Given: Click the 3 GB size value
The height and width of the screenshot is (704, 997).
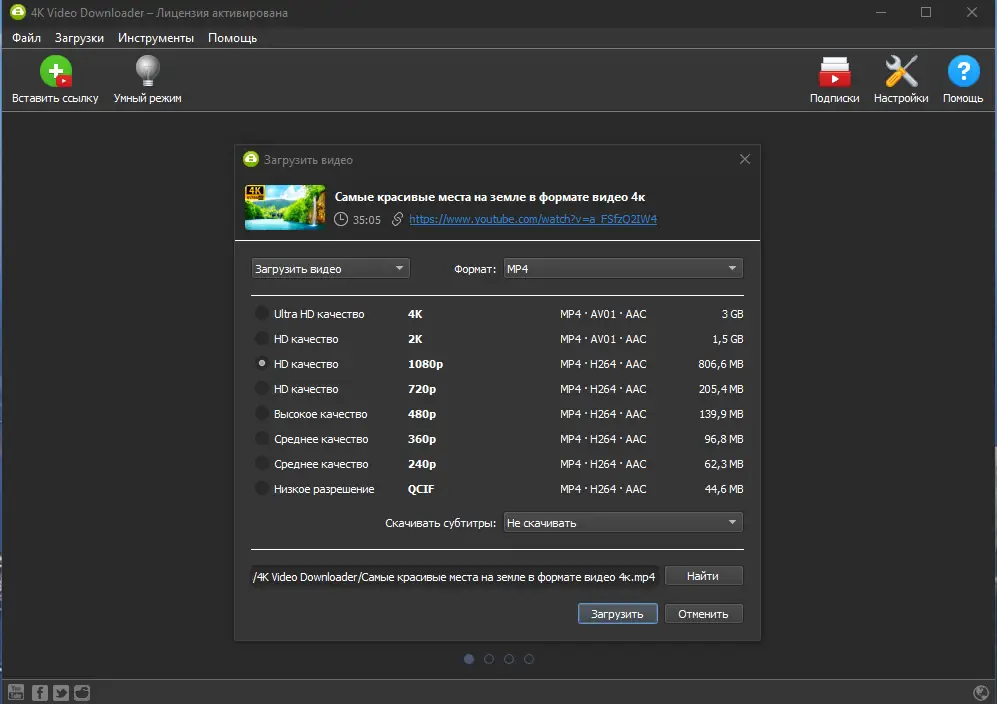Looking at the screenshot, I should [732, 314].
